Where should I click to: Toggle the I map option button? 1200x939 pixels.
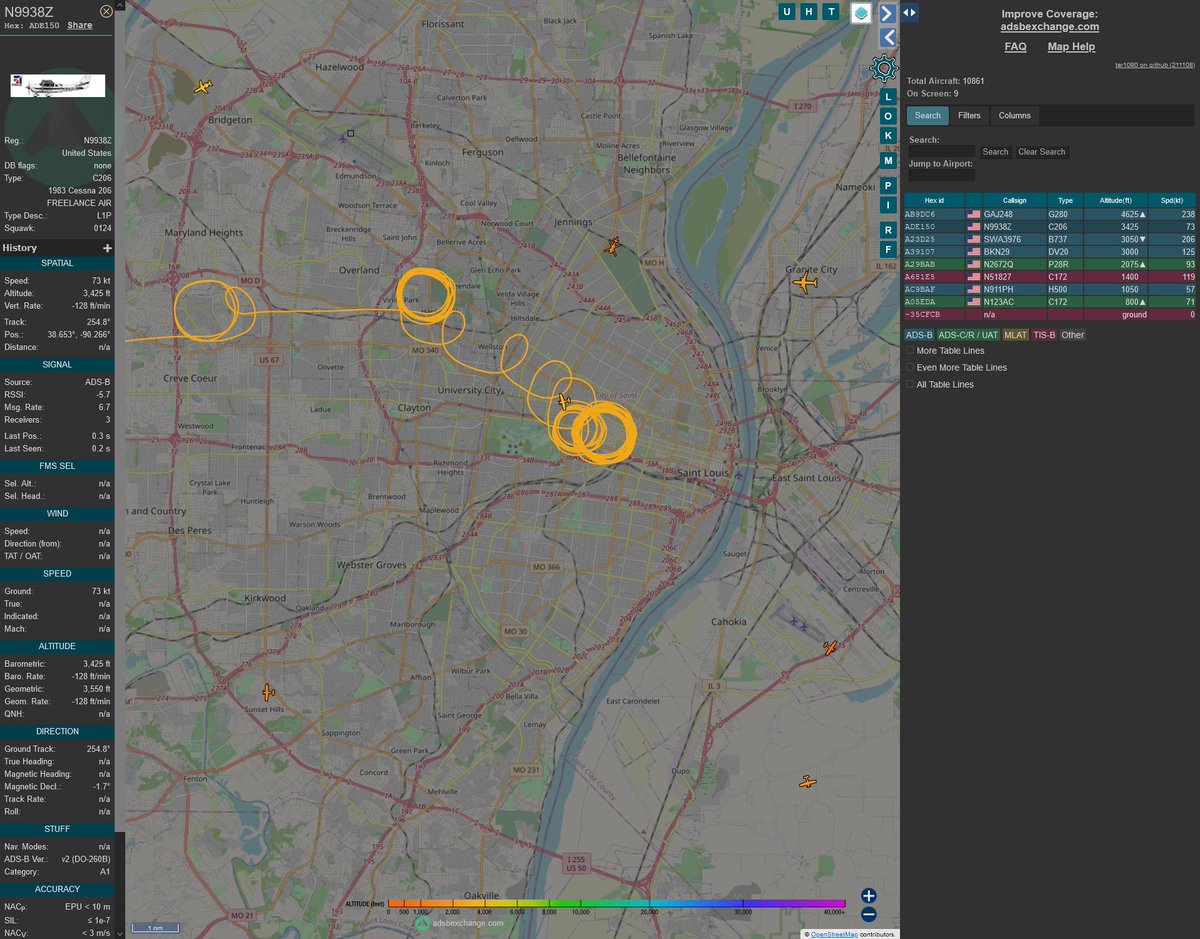pos(888,205)
